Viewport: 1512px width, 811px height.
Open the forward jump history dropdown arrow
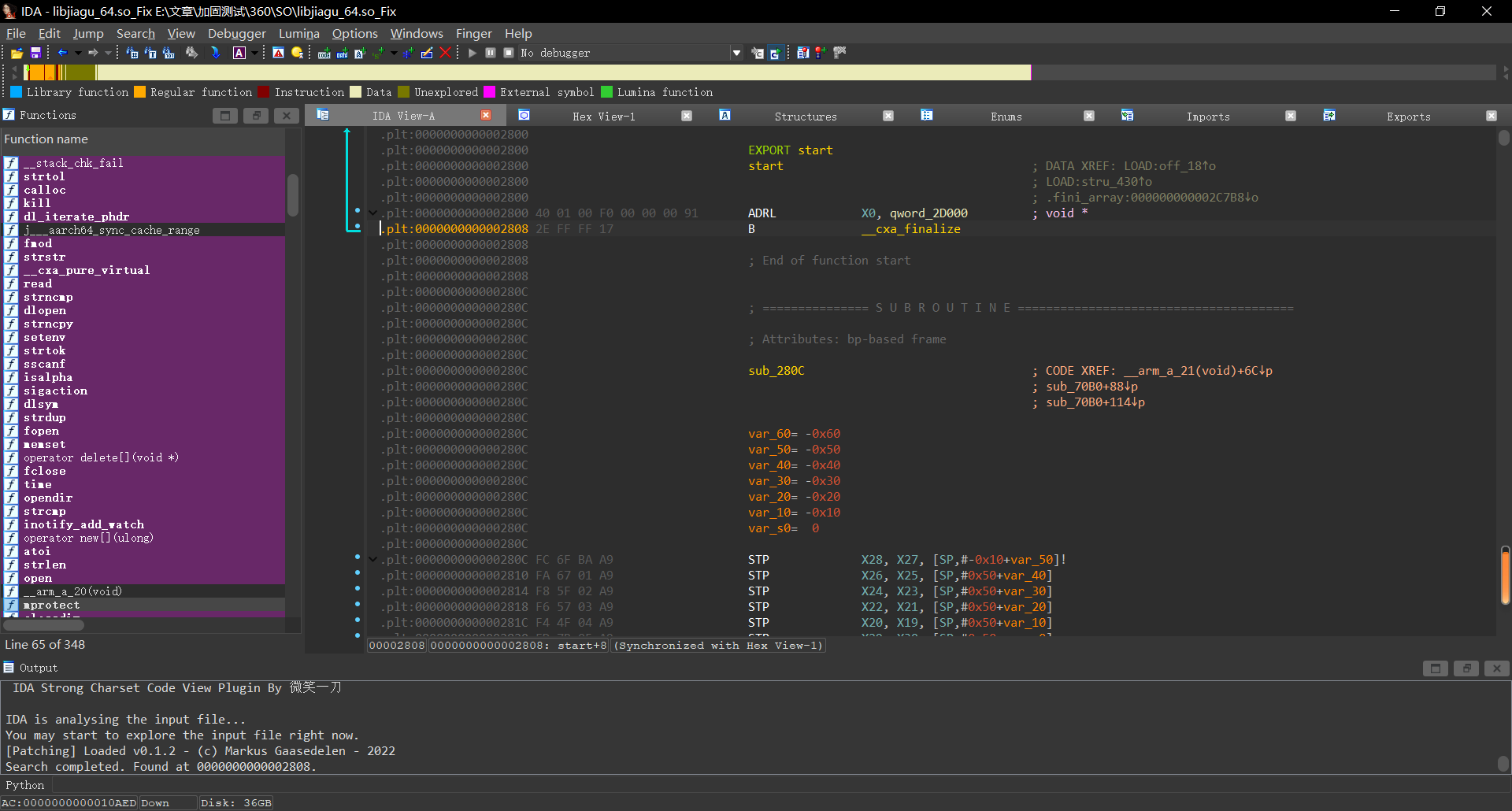click(108, 53)
